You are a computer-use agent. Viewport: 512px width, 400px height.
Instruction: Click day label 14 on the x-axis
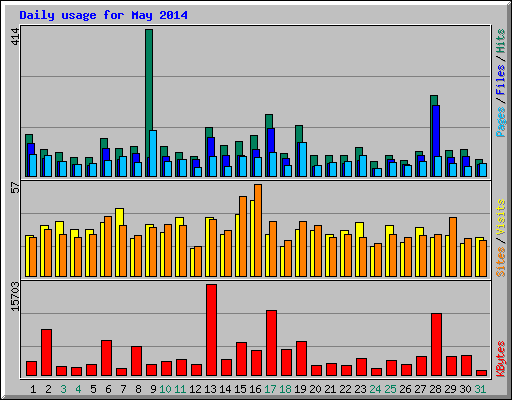point(225,389)
